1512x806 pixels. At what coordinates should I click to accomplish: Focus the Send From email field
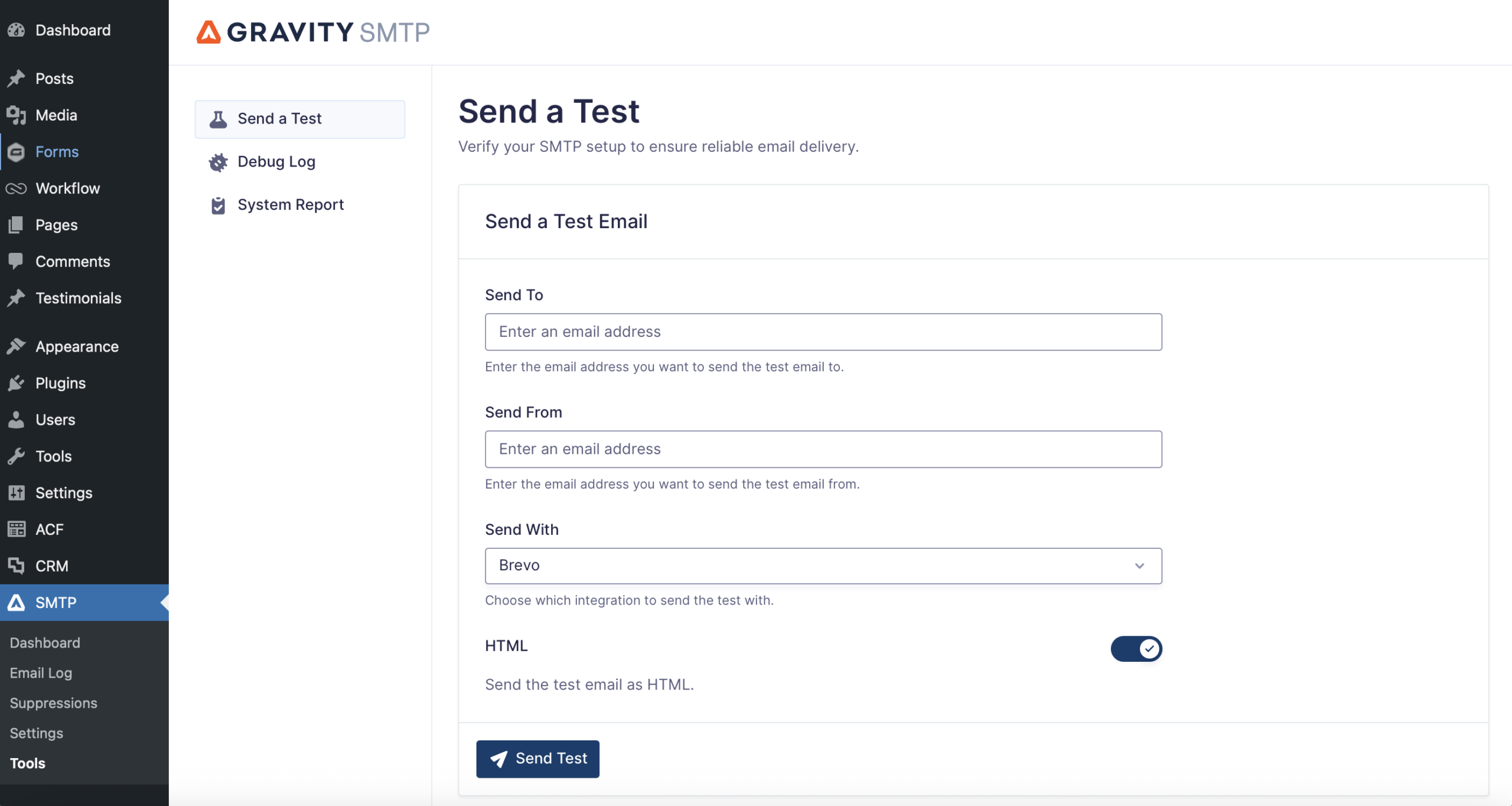click(823, 449)
